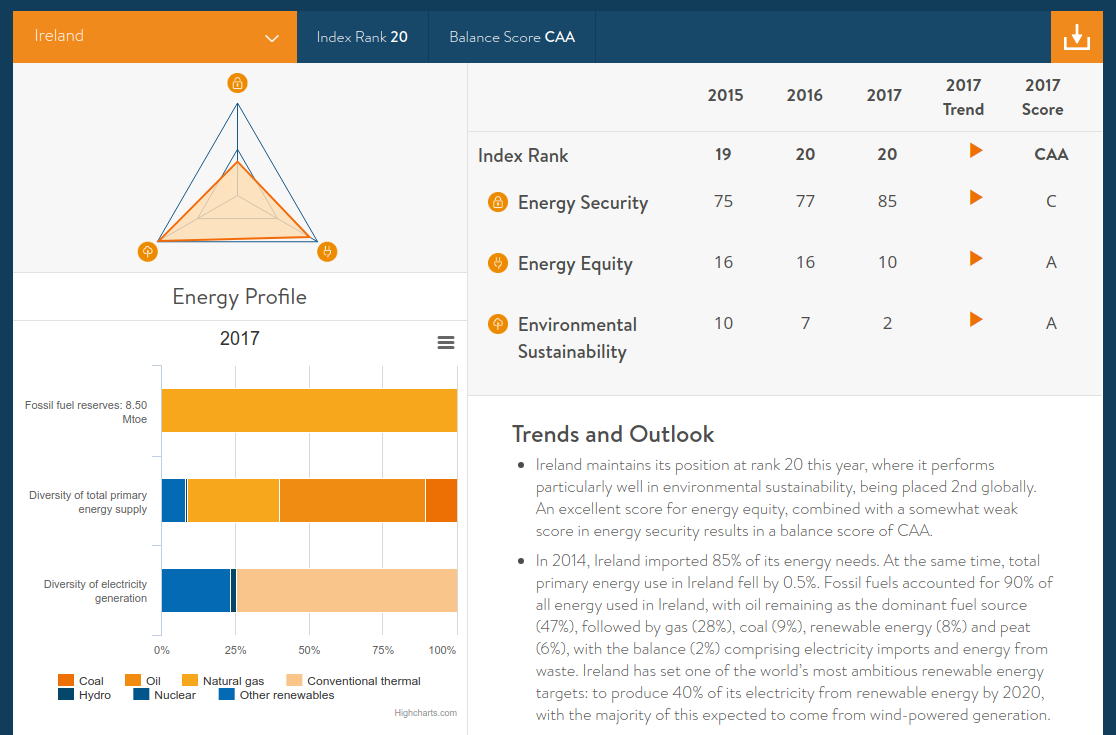This screenshot has height=735, width=1116.
Task: Click the Energy Security score C
Action: (1051, 201)
